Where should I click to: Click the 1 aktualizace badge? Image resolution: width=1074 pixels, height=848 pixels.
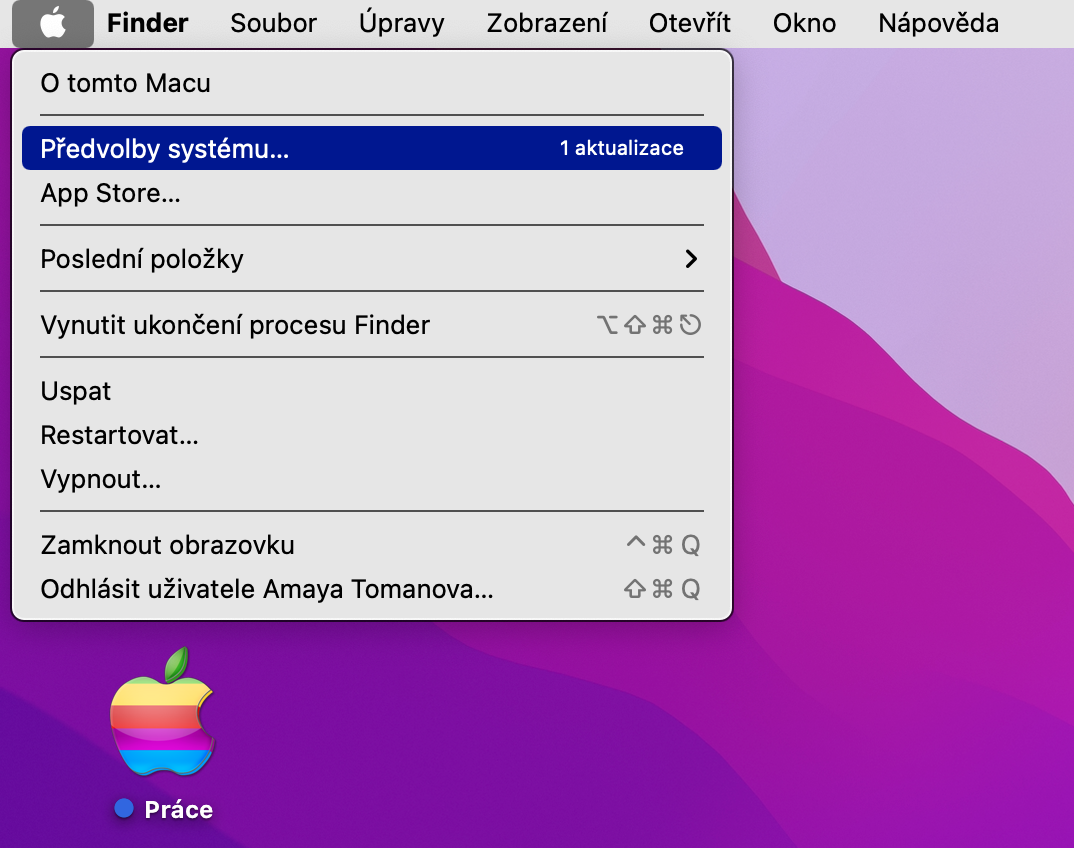[x=621, y=148]
